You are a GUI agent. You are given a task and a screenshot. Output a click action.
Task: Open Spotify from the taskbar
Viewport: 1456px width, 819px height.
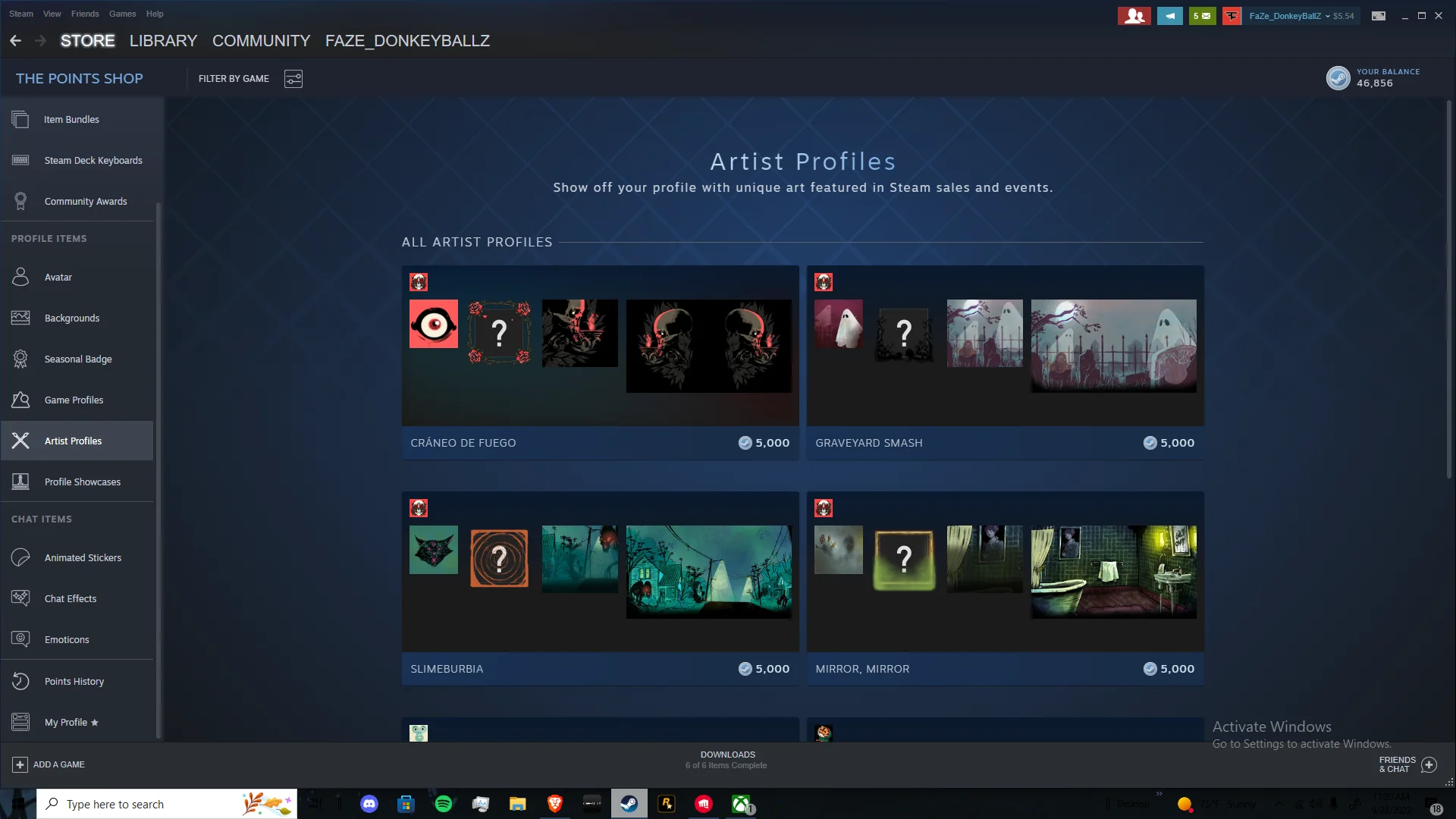(x=443, y=803)
